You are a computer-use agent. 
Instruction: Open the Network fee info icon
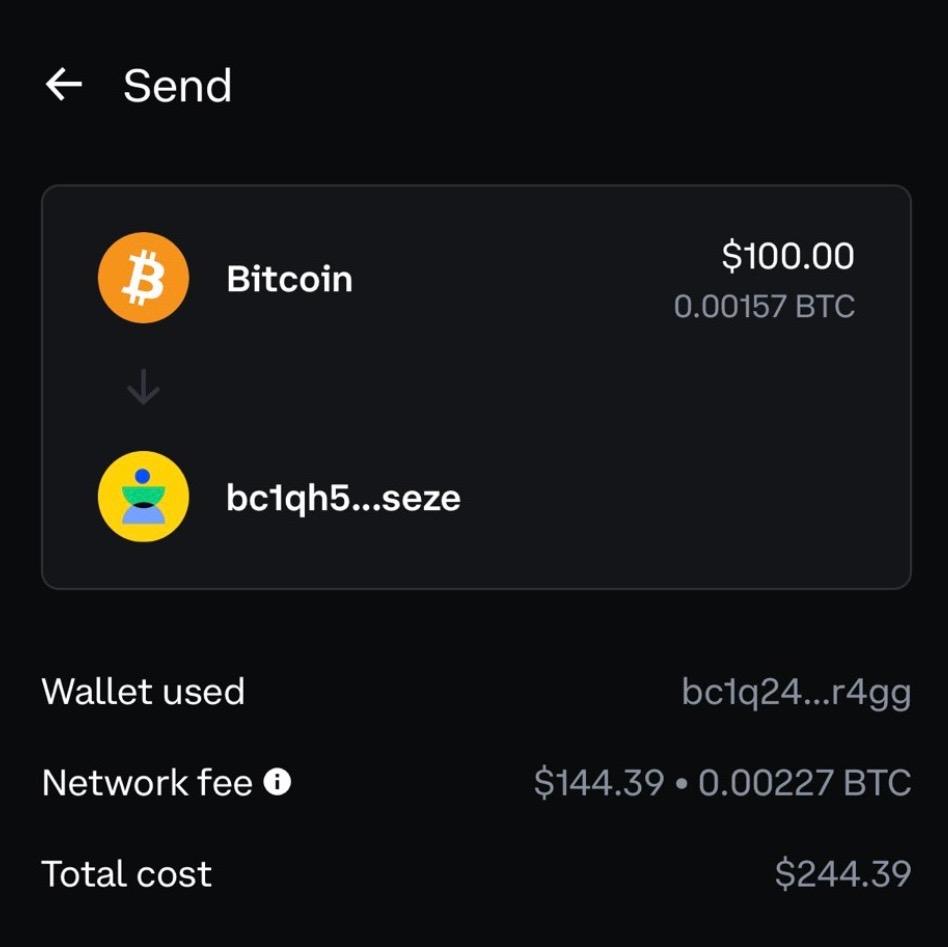277,782
